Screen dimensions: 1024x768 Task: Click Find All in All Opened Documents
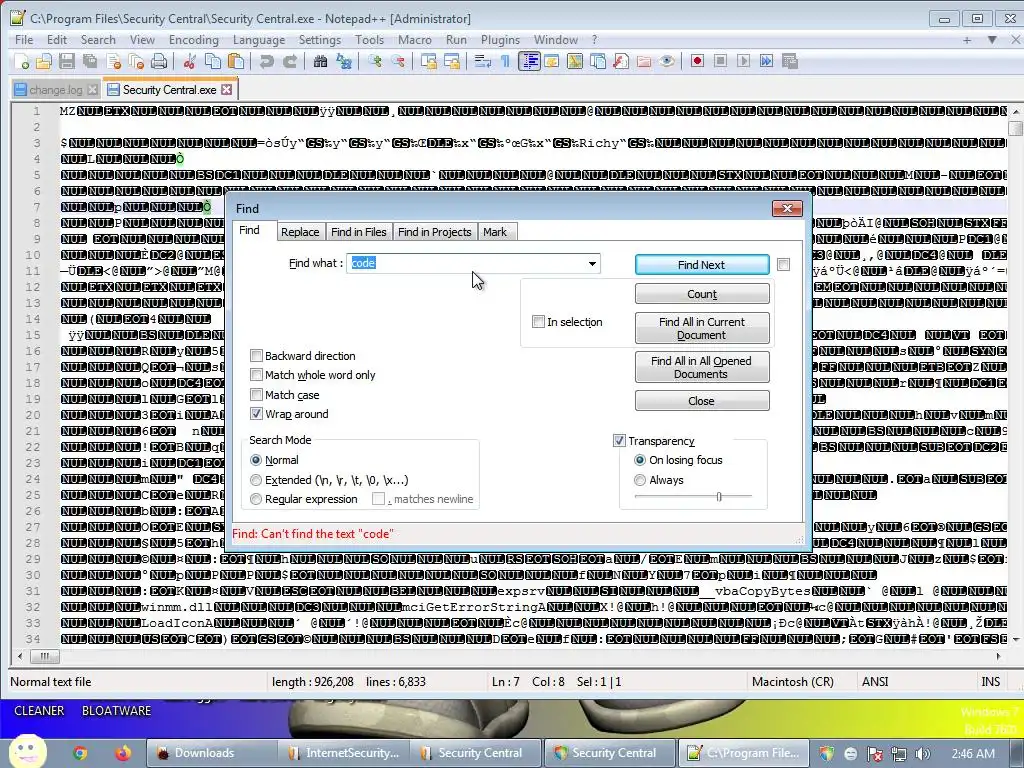[x=702, y=367]
